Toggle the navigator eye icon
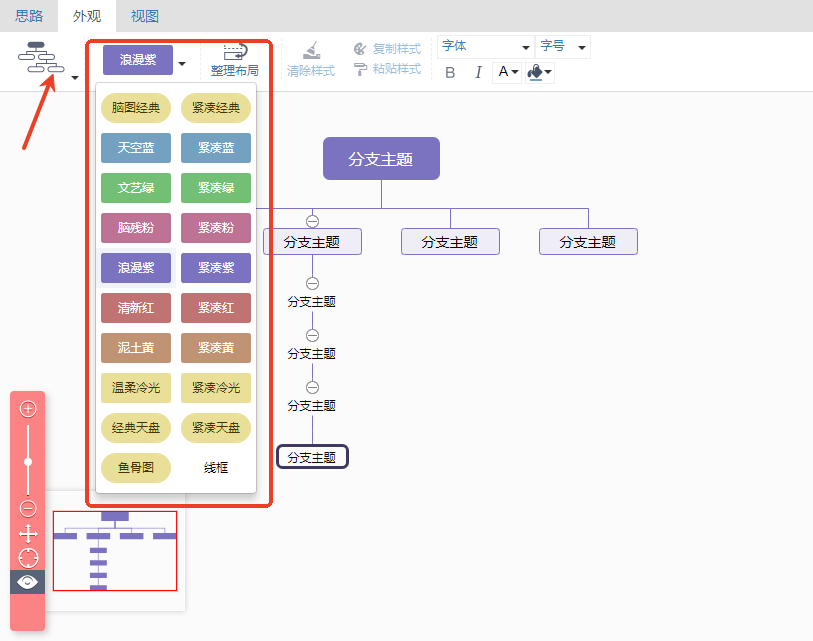 point(27,582)
